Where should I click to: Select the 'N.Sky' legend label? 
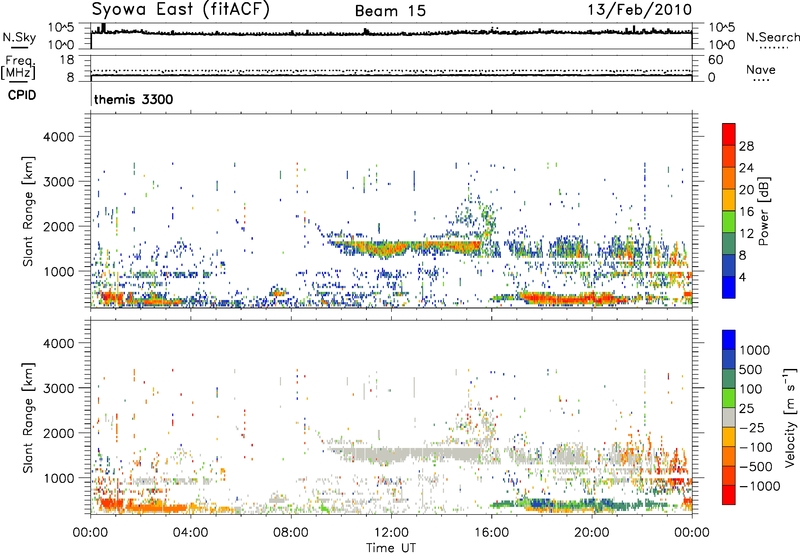pyautogui.click(x=19, y=37)
